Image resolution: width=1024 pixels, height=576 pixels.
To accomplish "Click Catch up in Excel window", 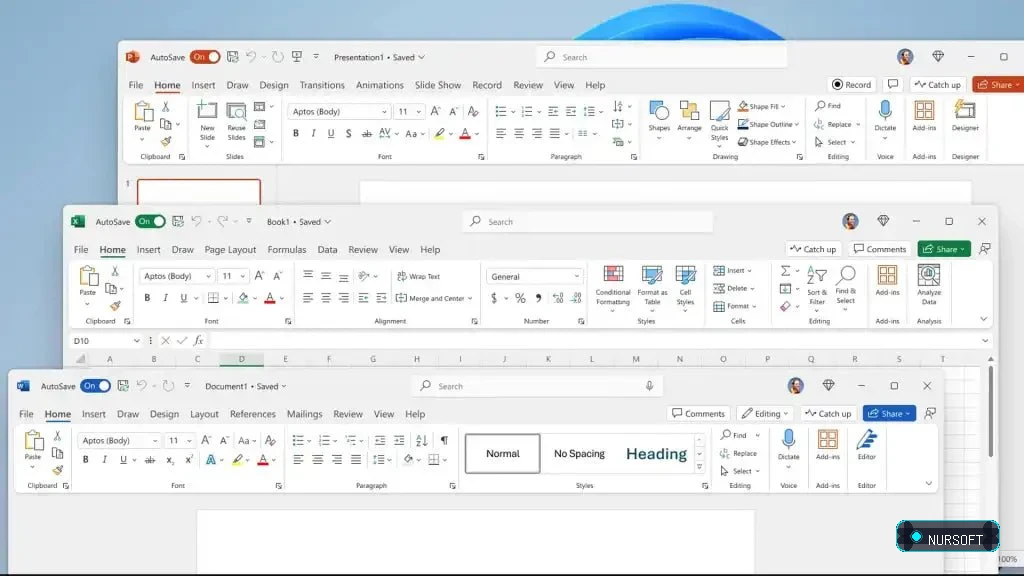I will pyautogui.click(x=813, y=249).
